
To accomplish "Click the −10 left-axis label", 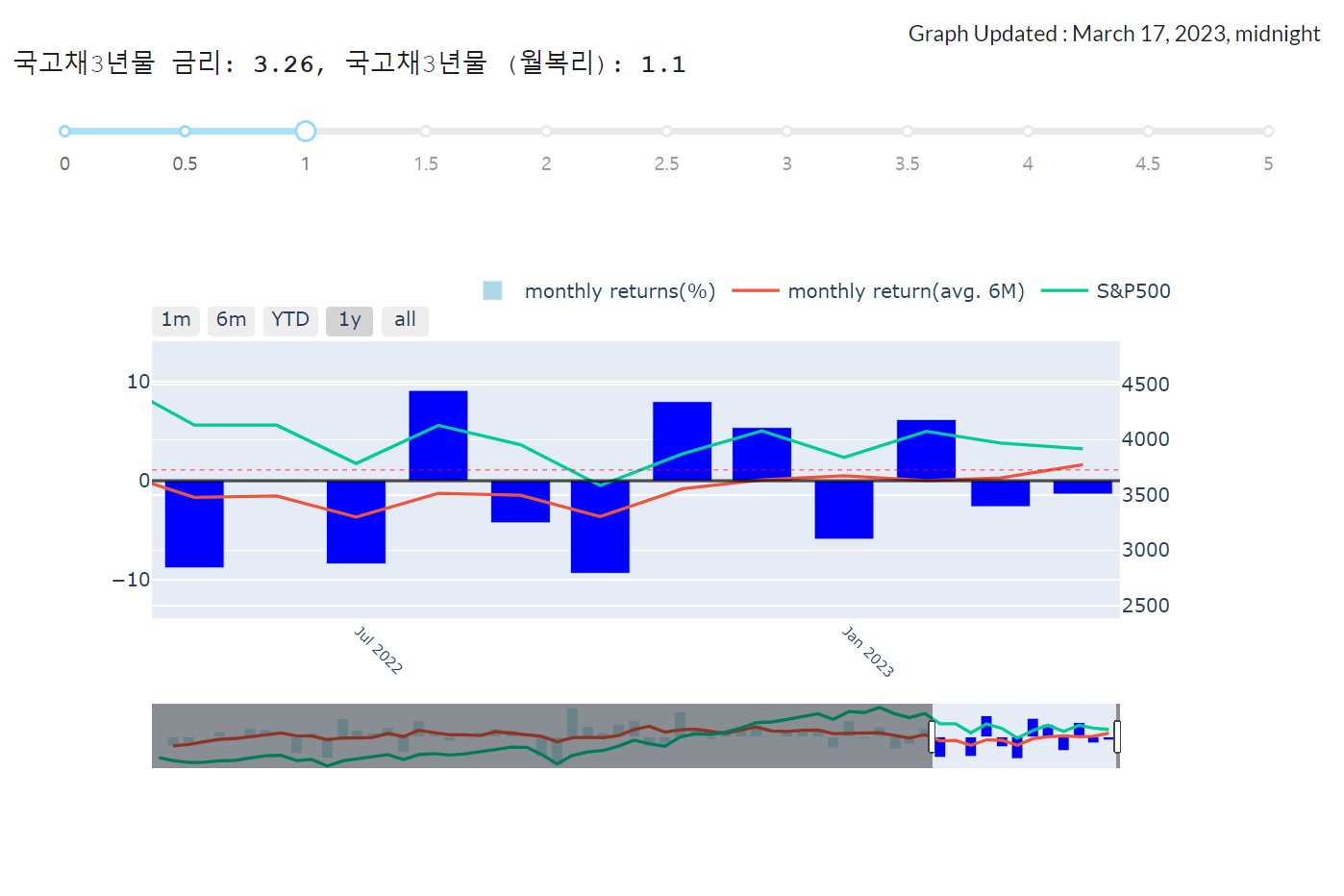I will pos(131,580).
